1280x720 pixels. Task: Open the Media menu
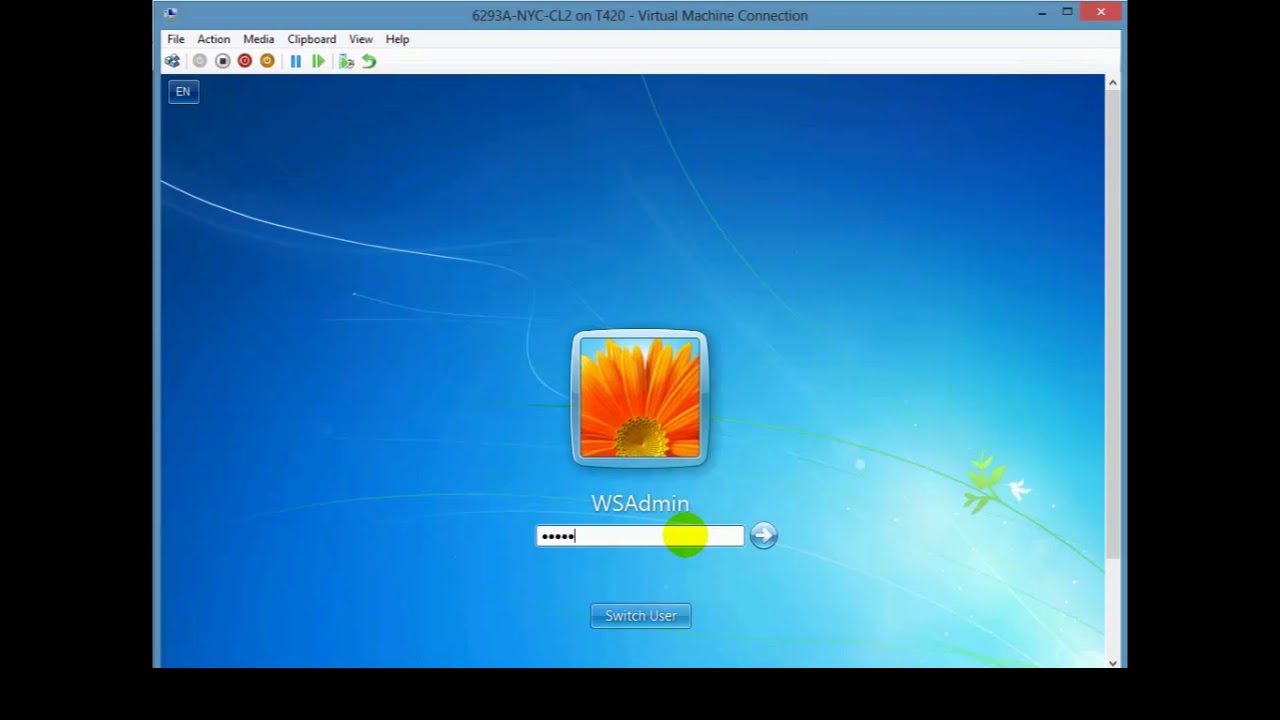click(x=258, y=39)
